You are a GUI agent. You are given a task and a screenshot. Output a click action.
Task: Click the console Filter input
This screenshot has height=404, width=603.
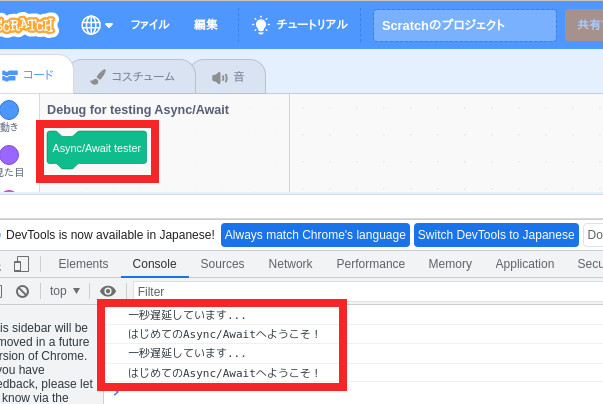(368, 292)
